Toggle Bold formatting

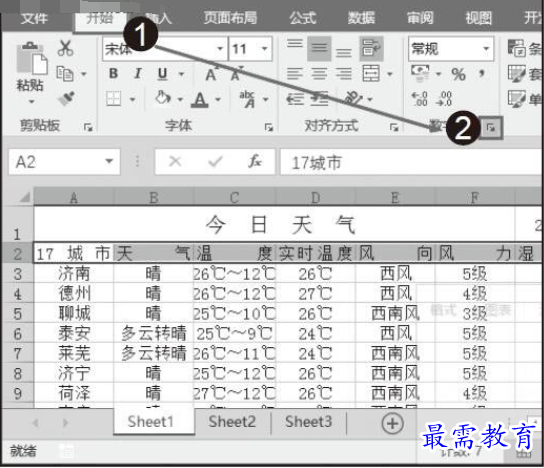tap(113, 74)
